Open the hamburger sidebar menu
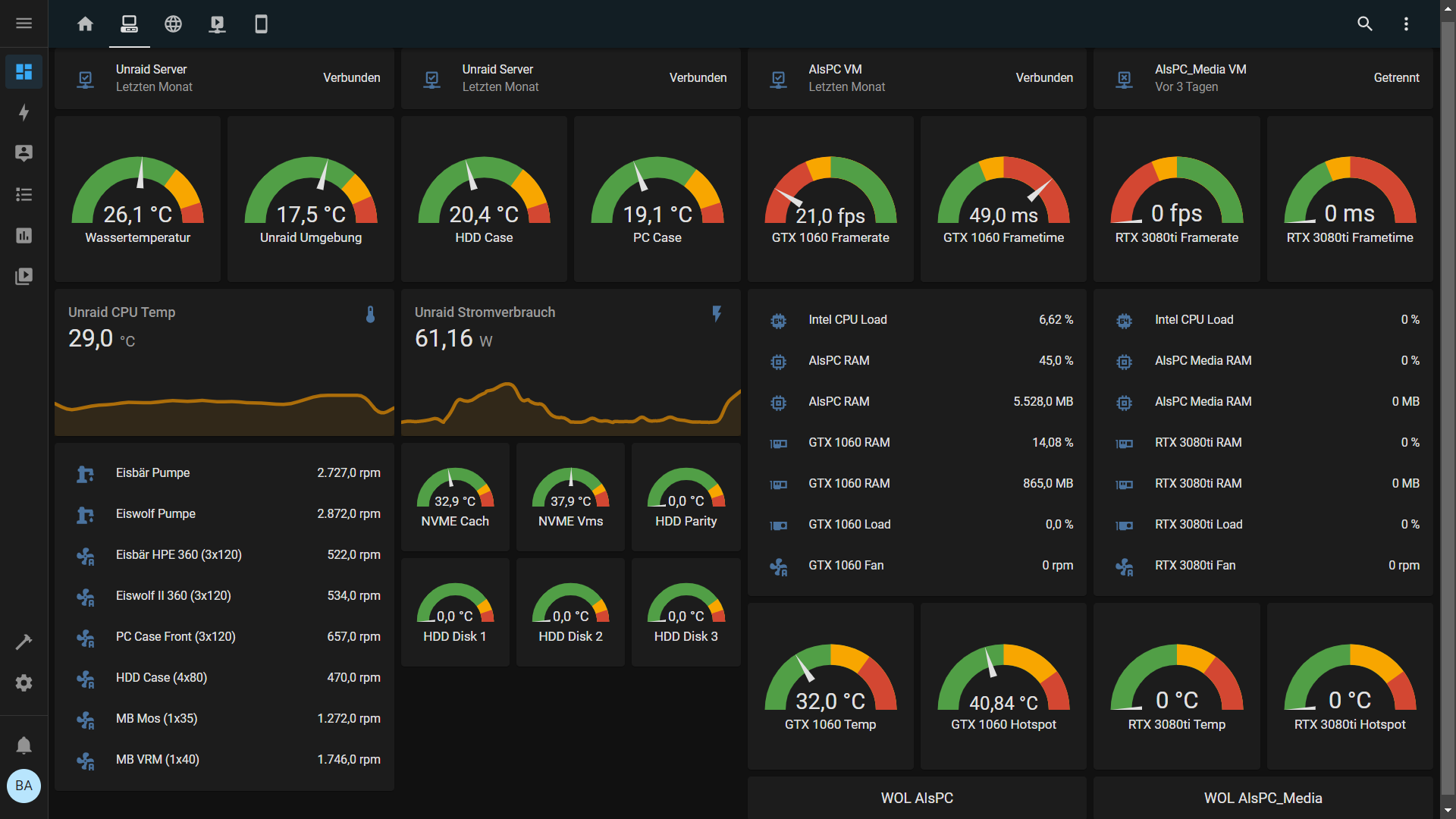 pyautogui.click(x=24, y=24)
